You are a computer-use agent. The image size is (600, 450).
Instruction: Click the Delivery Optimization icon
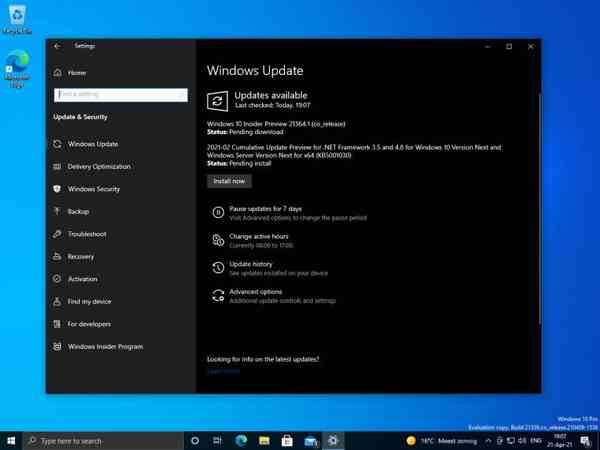click(57, 166)
